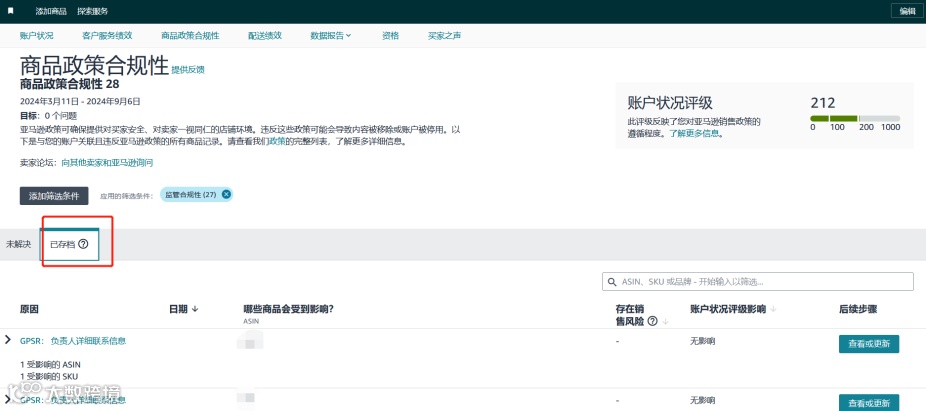Click 添加商品 in top bar
Image resolution: width=926 pixels, height=411 pixels.
(x=51, y=11)
